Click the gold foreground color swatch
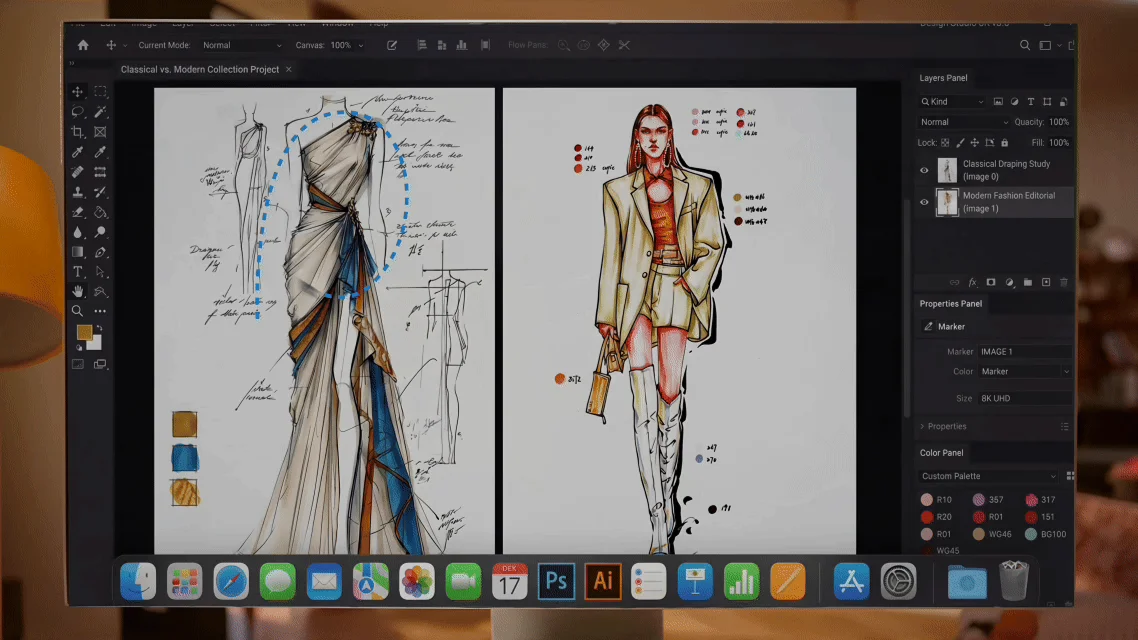1138x640 pixels. tap(84, 332)
